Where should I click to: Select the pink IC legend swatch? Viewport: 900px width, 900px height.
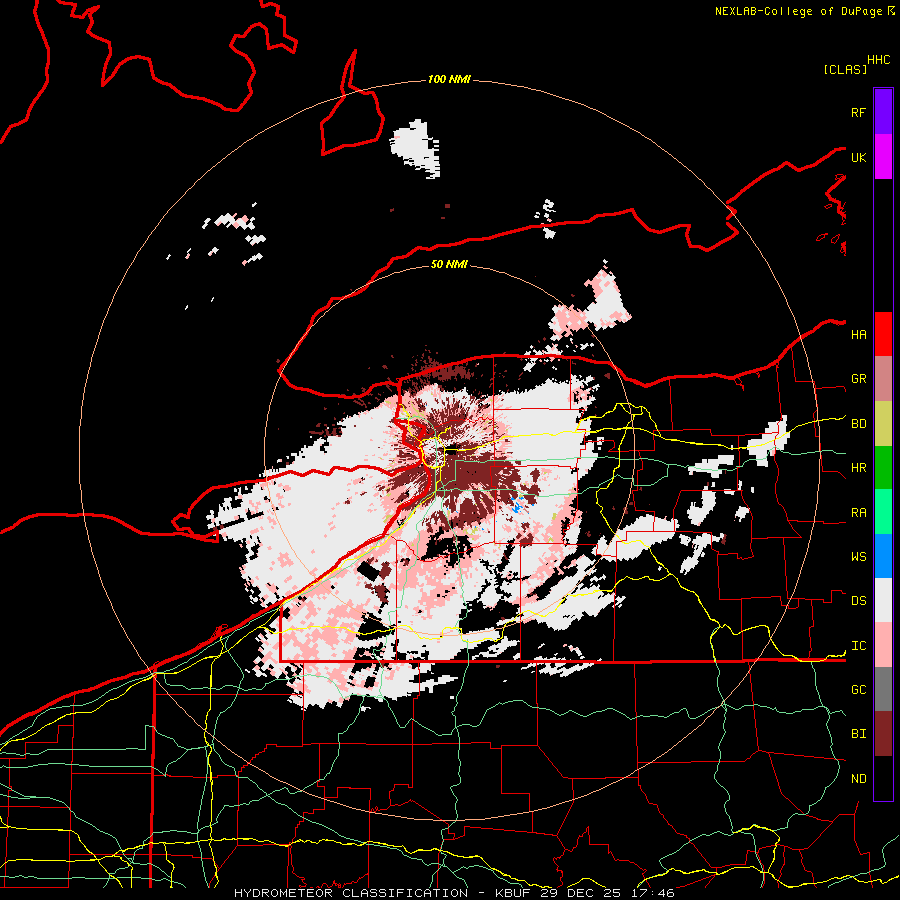point(883,645)
